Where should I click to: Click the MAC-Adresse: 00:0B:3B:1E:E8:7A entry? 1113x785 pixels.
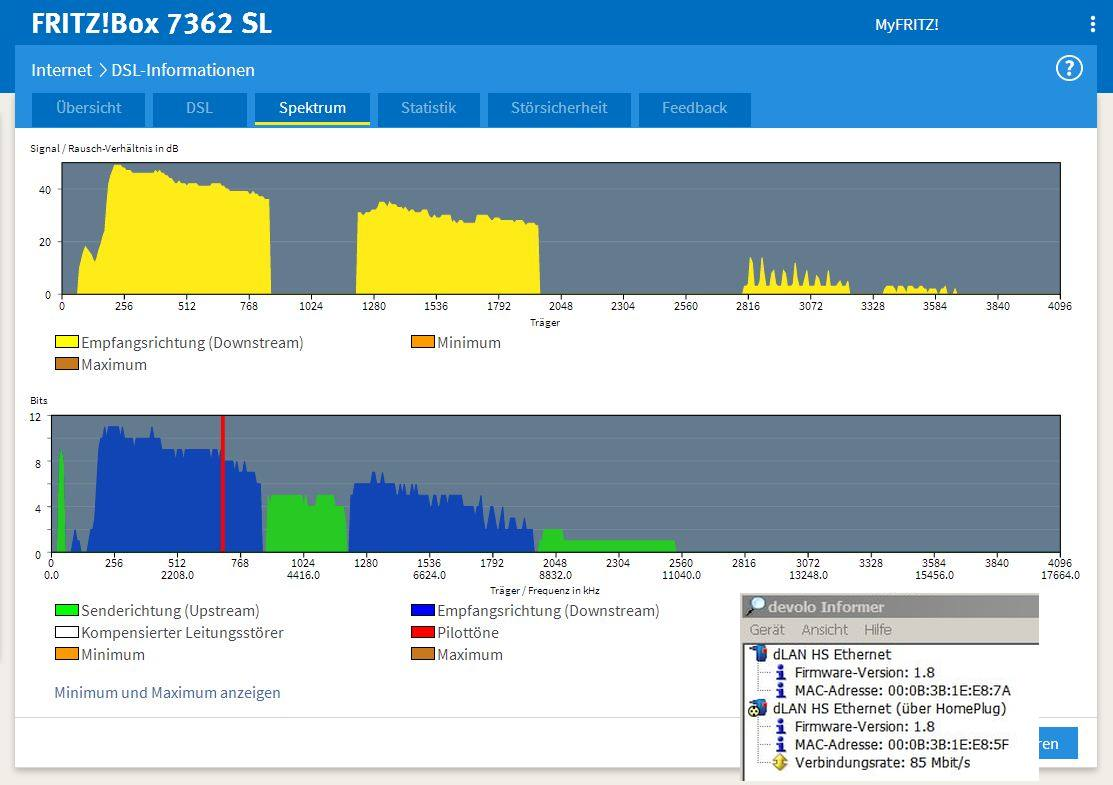point(902,691)
